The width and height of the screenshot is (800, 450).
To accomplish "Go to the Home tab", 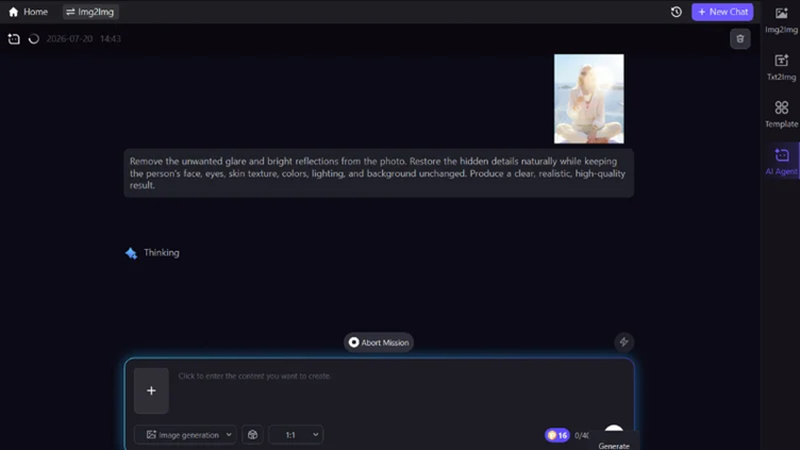I will 28,12.
